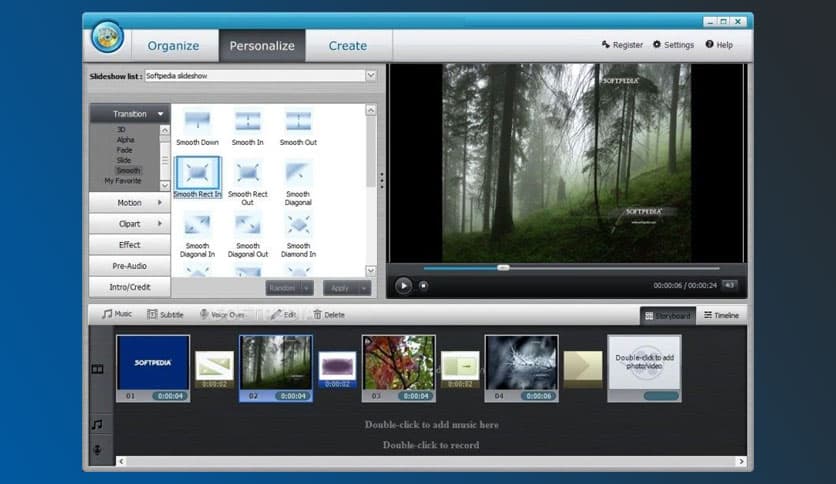Add a Subtitle to the slide
Screen dimensions: 836x484
pos(165,314)
